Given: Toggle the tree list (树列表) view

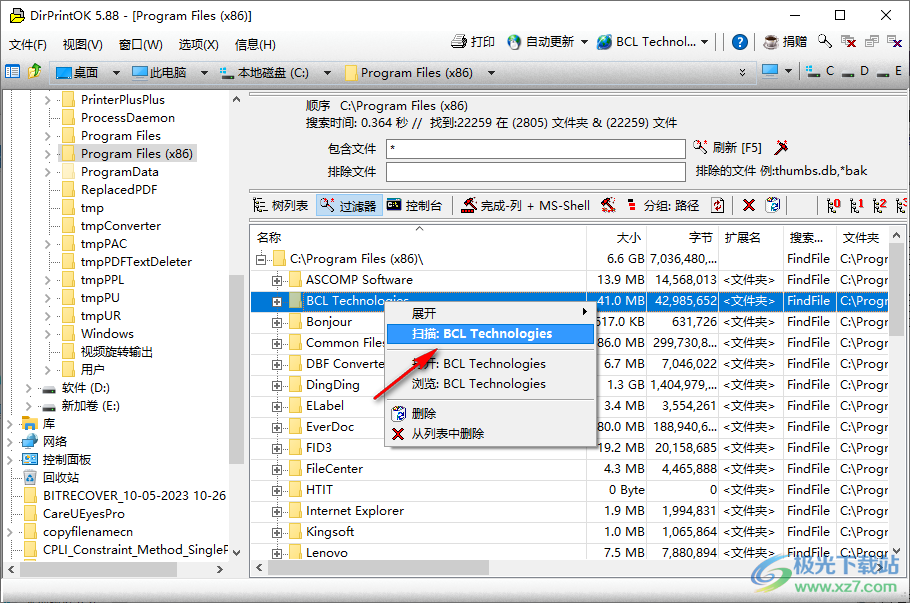Looking at the screenshot, I should pyautogui.click(x=281, y=205).
